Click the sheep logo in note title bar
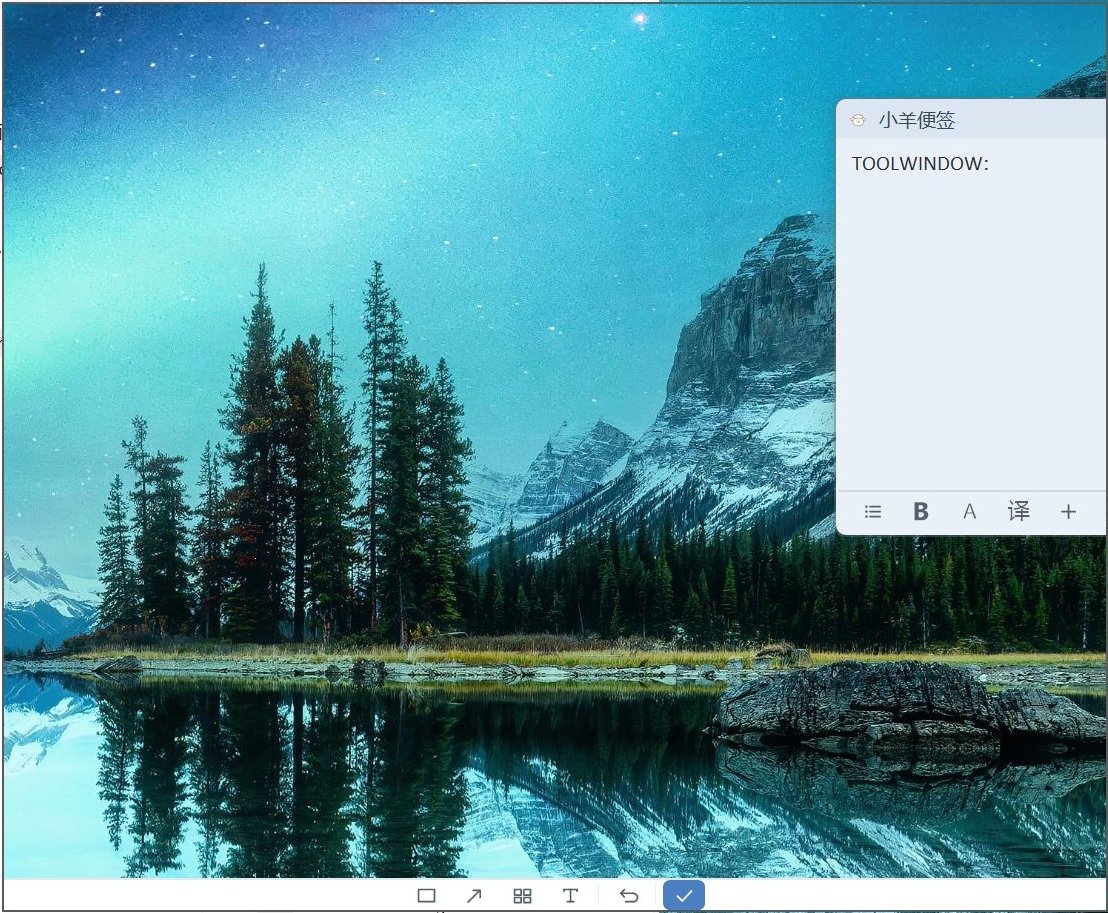This screenshot has height=913, width=1108. 859,120
